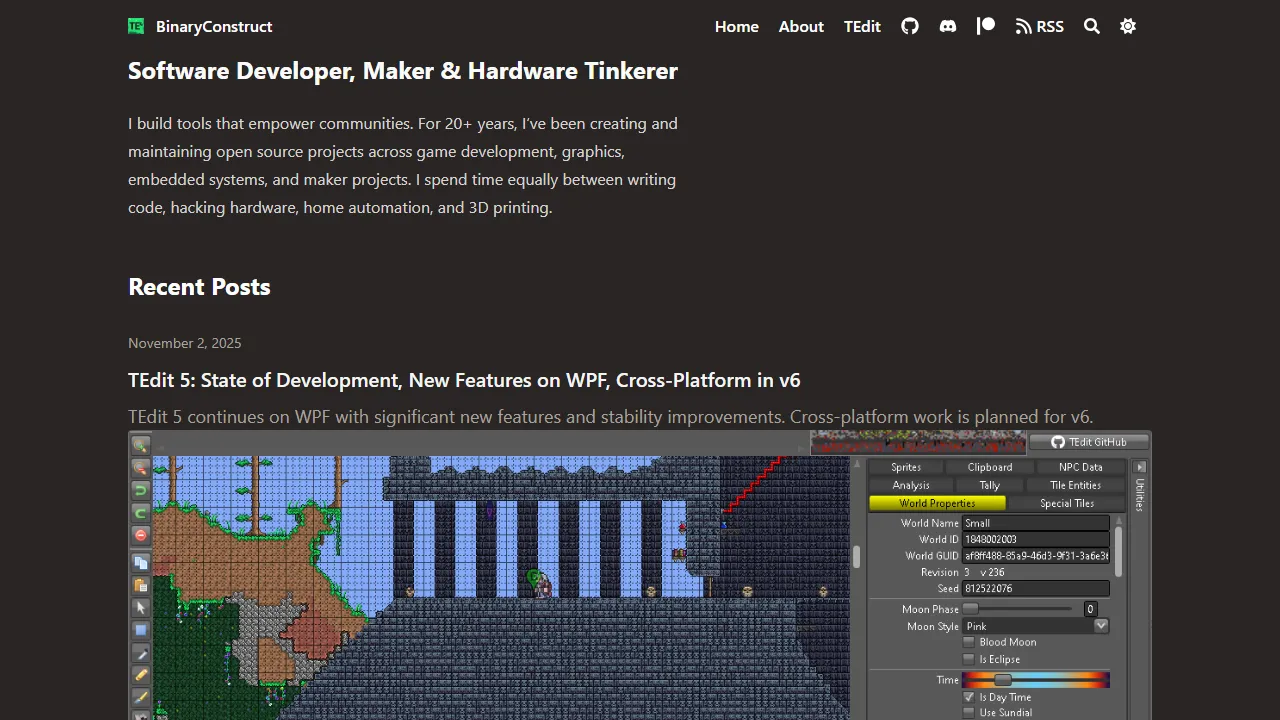Enable the Blood Moon checkbox
Image resolution: width=1280 pixels, height=720 pixels.
[x=968, y=641]
